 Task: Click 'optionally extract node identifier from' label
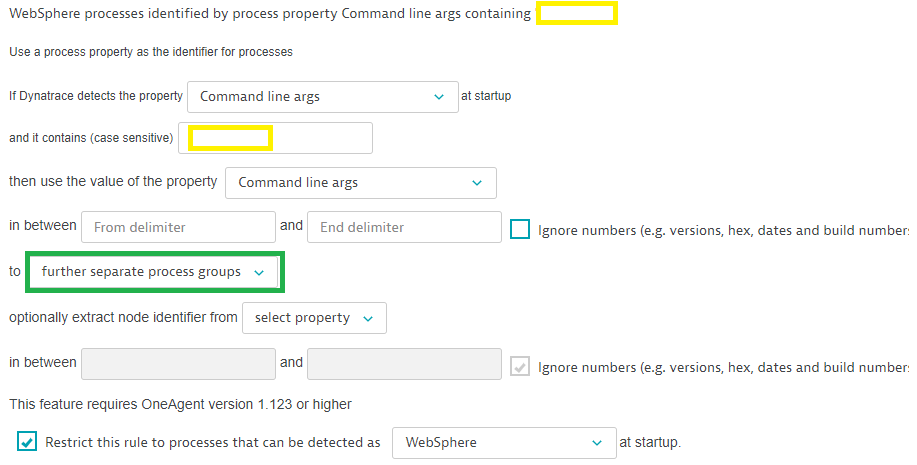(x=123, y=317)
